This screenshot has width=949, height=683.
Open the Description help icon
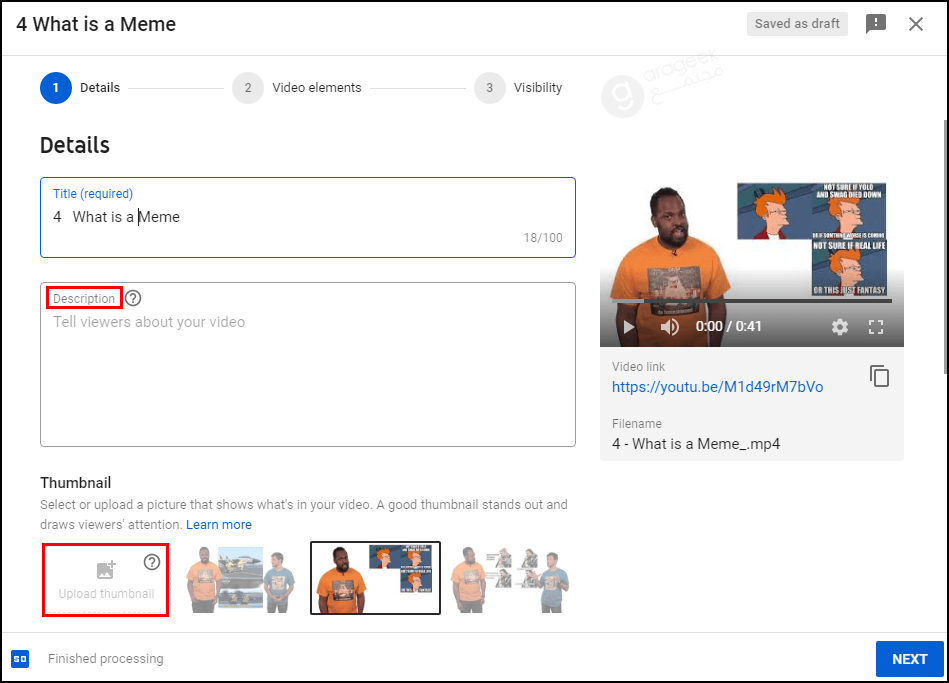click(133, 298)
